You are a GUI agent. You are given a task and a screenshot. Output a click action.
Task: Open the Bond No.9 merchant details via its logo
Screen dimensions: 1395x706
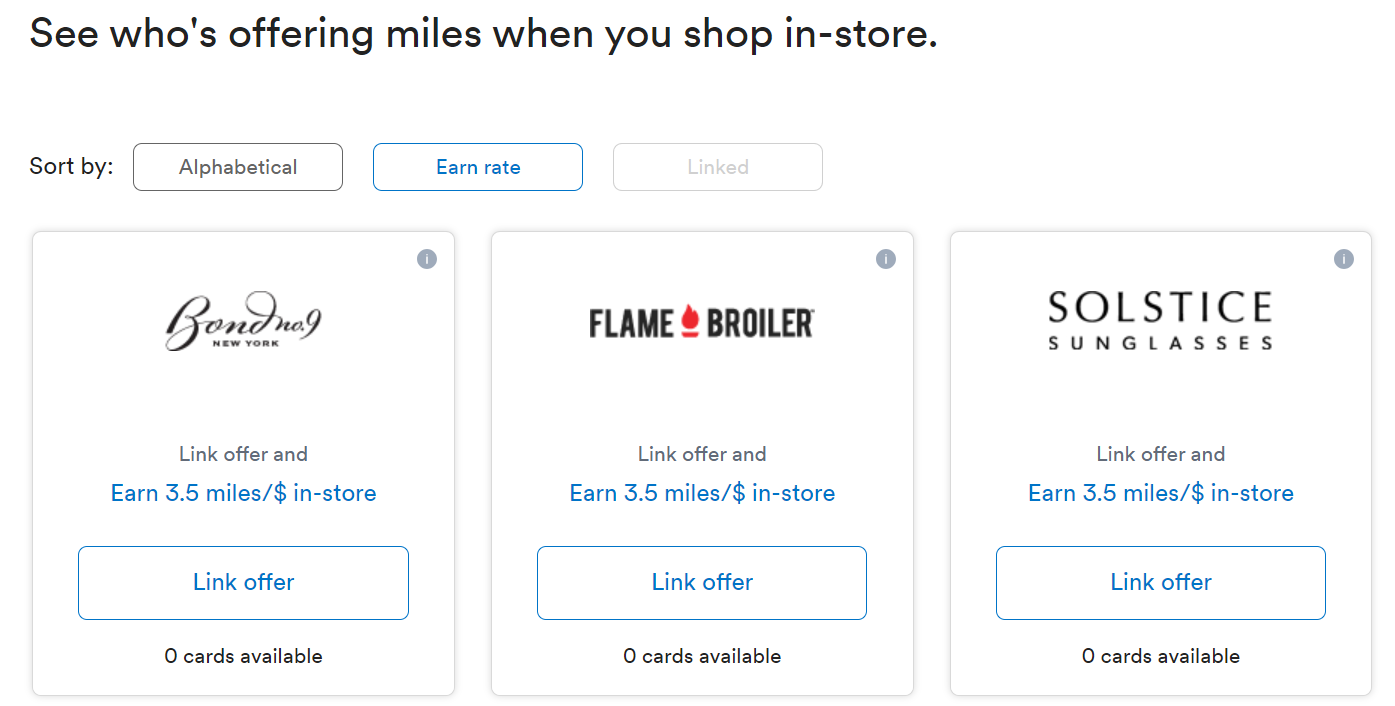(x=243, y=320)
